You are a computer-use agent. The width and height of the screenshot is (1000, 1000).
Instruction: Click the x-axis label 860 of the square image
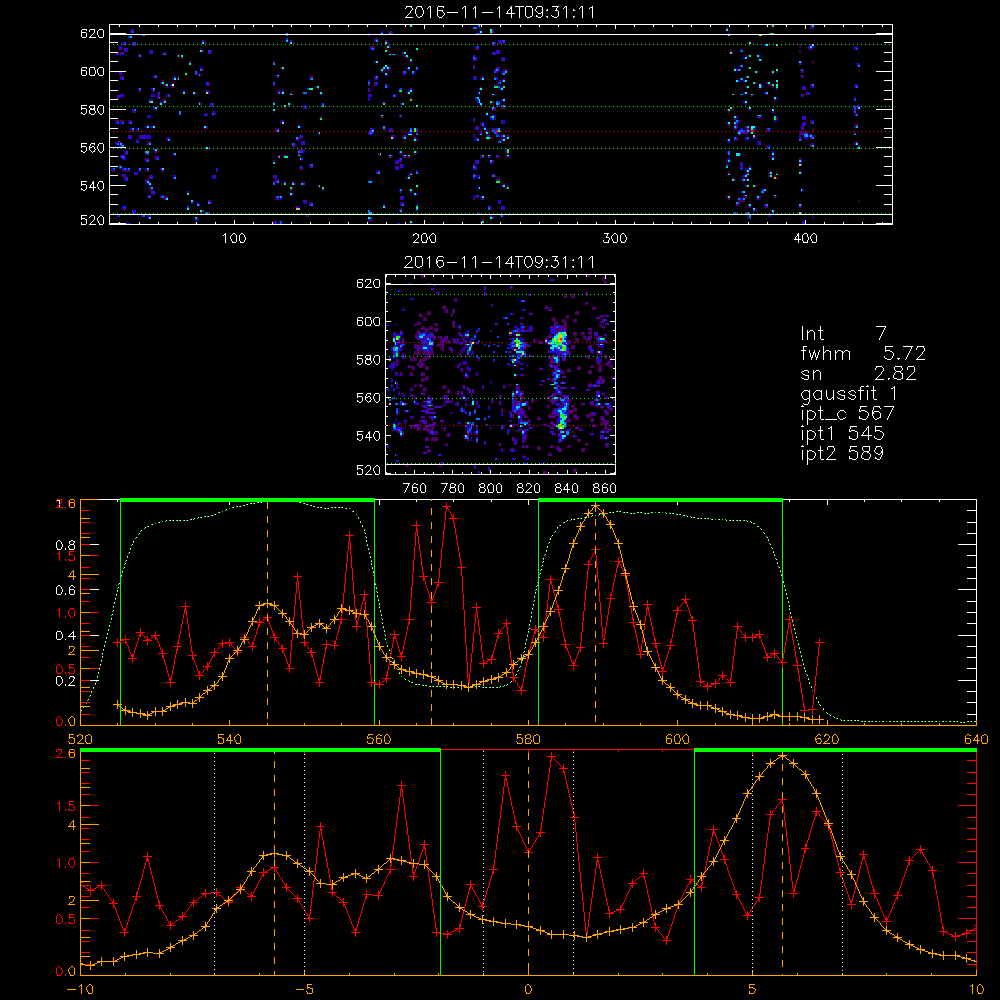(605, 489)
